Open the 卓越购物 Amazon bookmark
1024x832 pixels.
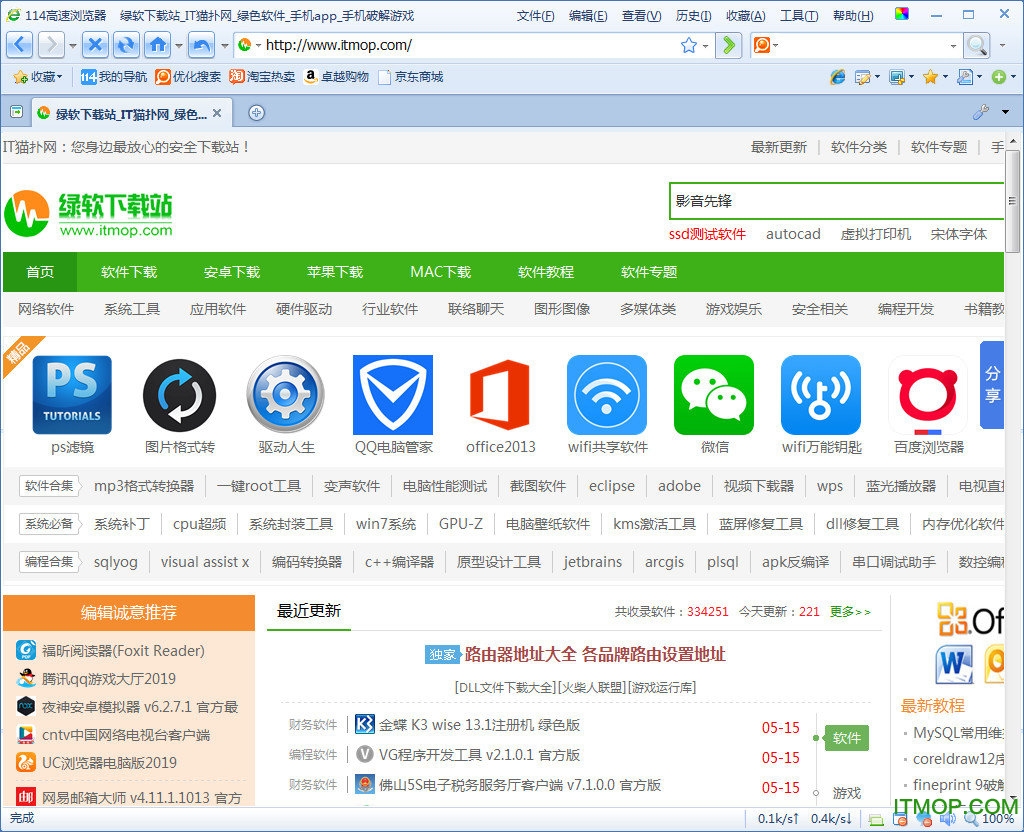[337, 77]
